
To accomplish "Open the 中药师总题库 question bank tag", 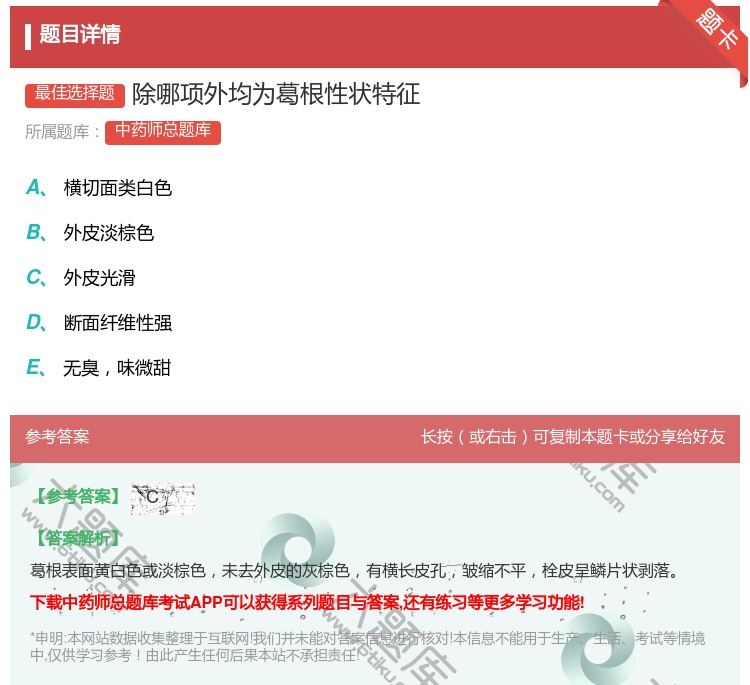I will click(163, 132).
